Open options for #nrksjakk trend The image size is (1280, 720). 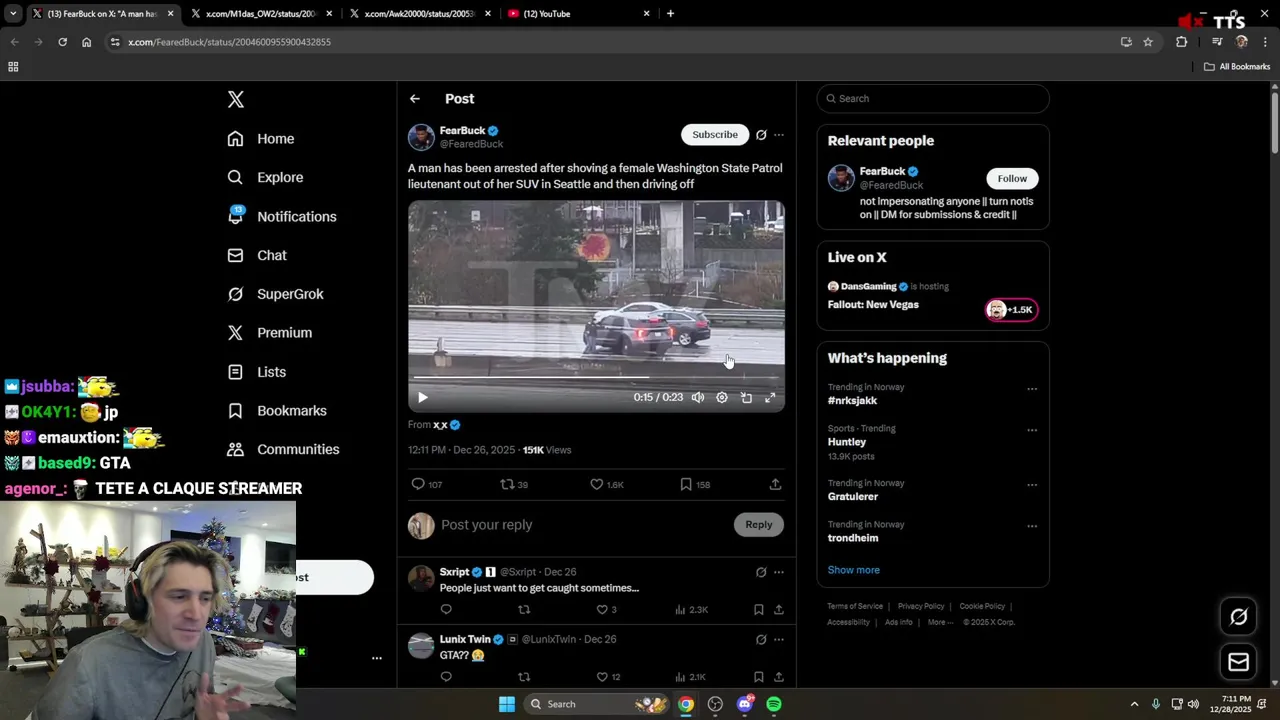1032,389
